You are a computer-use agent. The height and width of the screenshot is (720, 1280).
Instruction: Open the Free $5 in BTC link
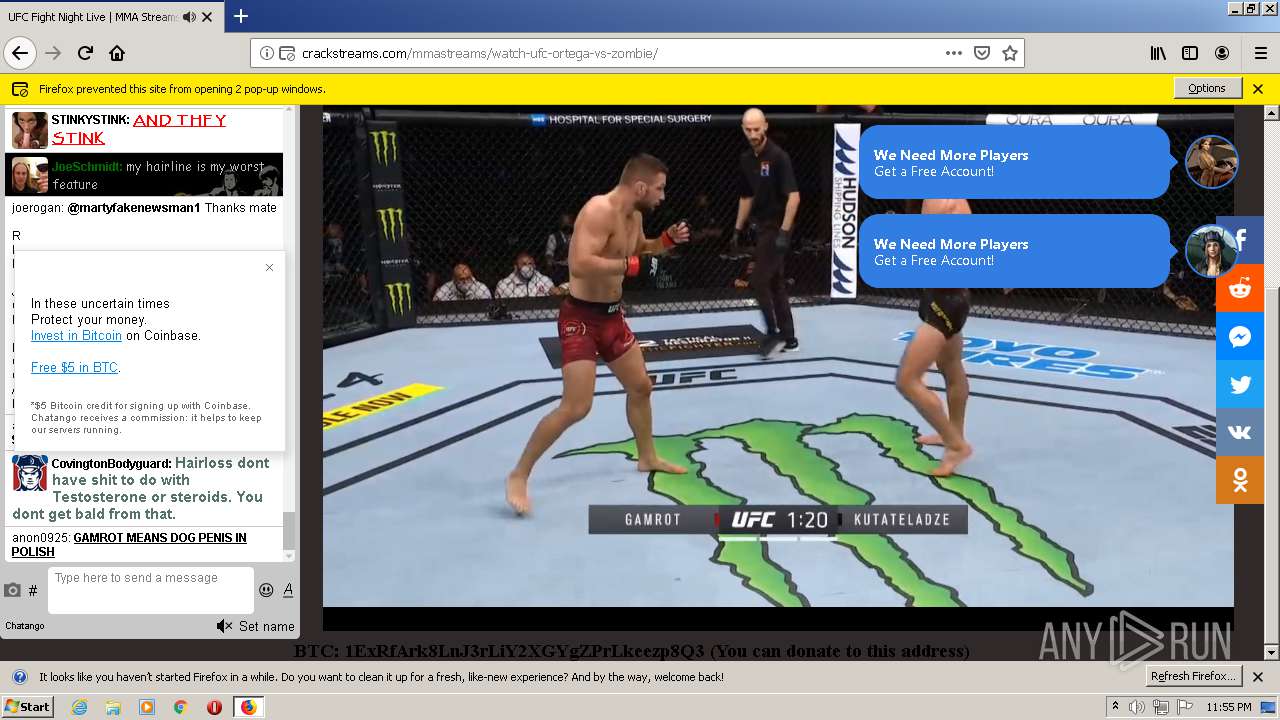pyautogui.click(x=75, y=368)
